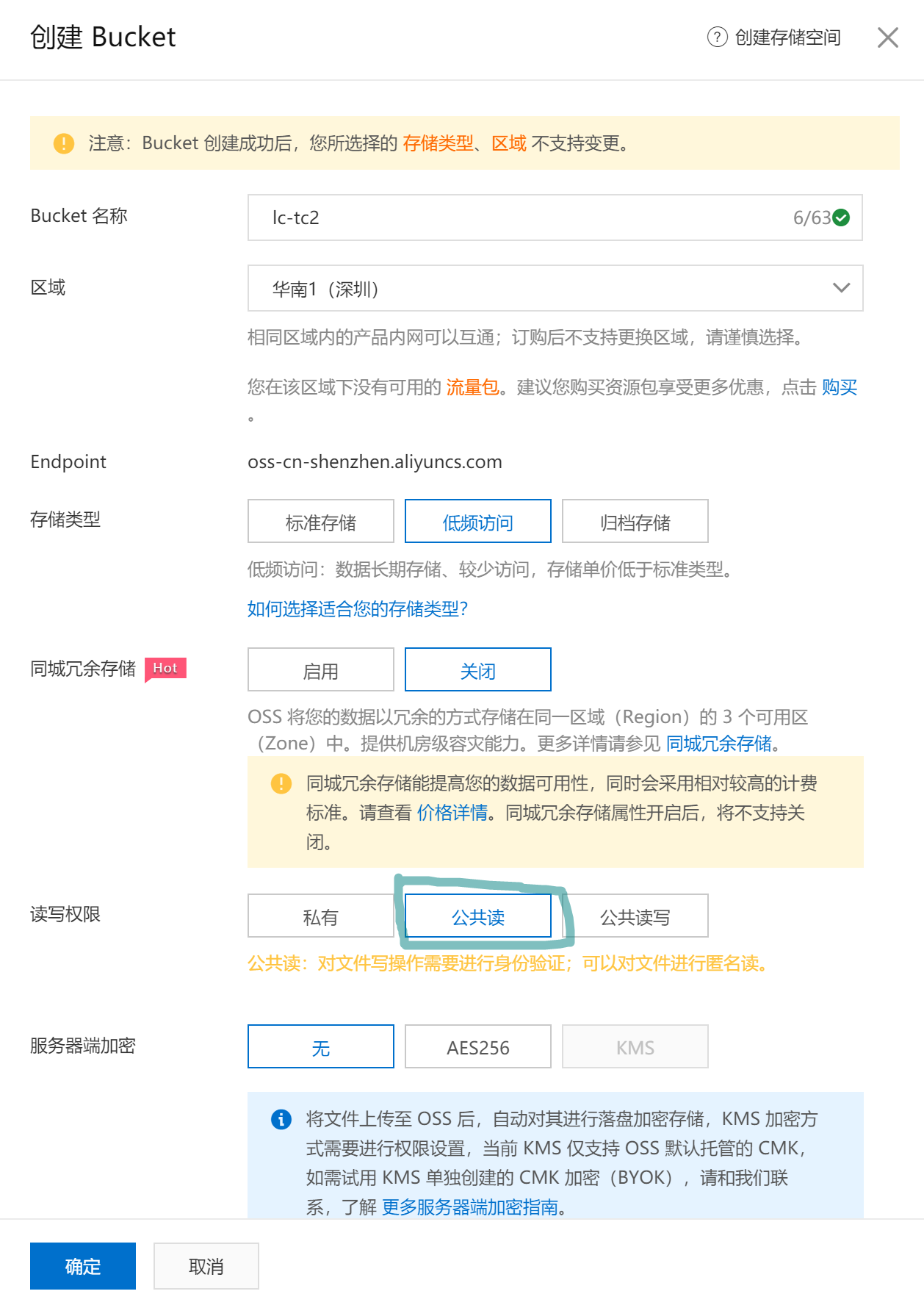Click the Bucket name input field

point(514,217)
